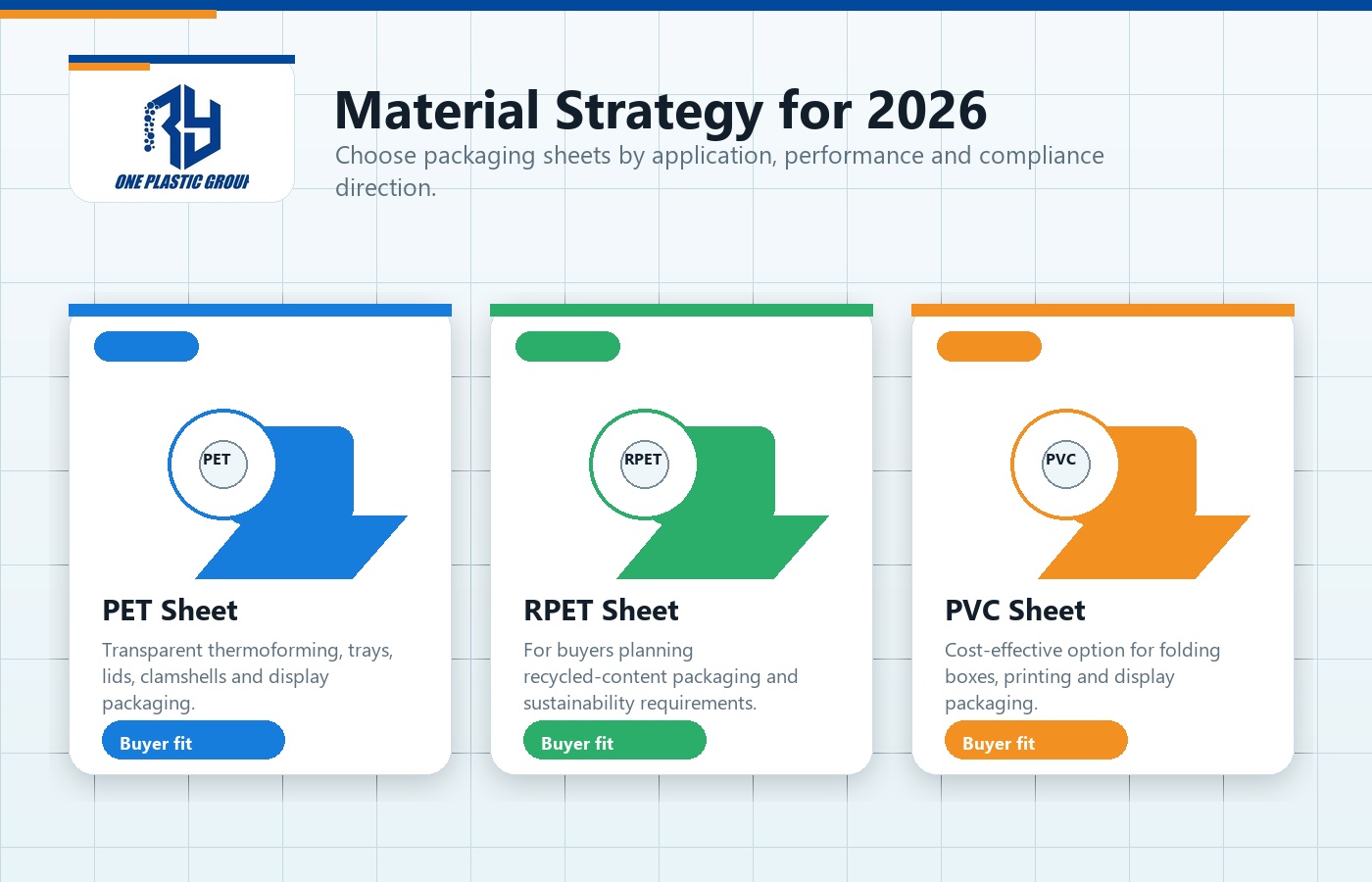The image size is (1372, 882).
Task: Click the RPET description about recycled-content packaging
Action: (661, 676)
